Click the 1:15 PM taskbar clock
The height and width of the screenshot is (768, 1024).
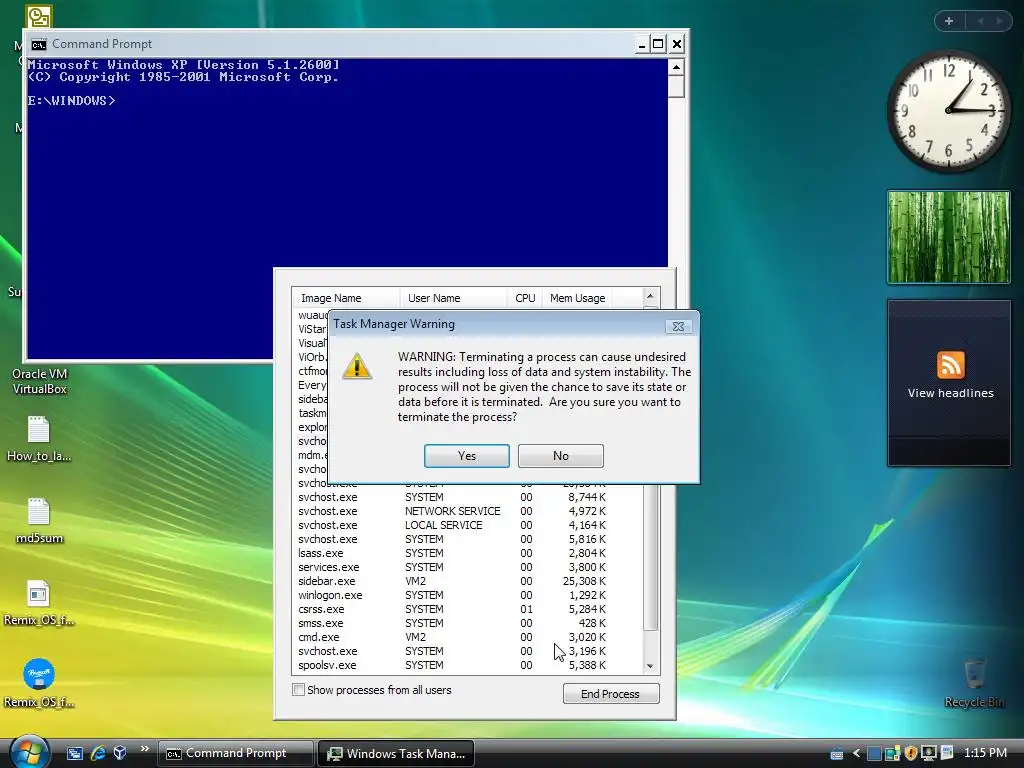[985, 753]
